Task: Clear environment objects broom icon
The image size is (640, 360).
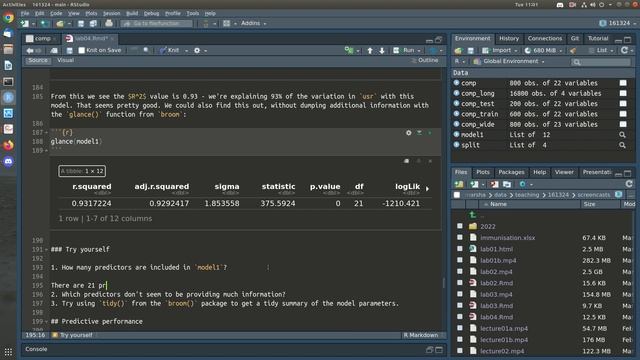Action: (x=573, y=51)
